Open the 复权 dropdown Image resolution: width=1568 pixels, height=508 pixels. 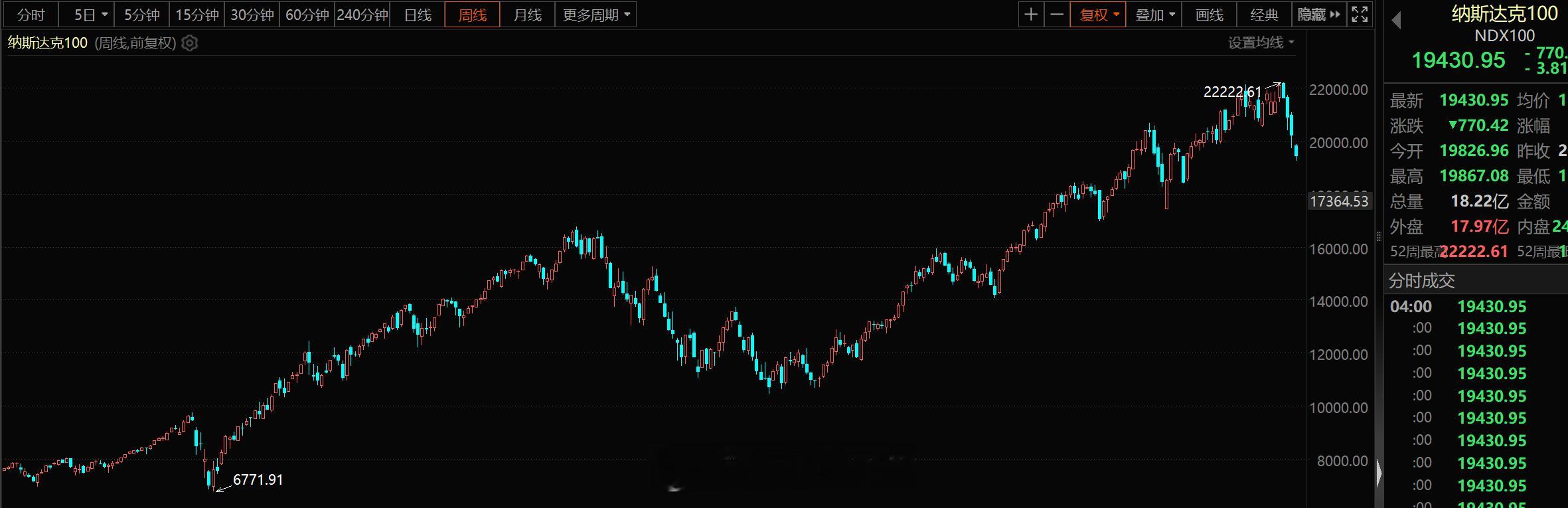[x=1098, y=15]
